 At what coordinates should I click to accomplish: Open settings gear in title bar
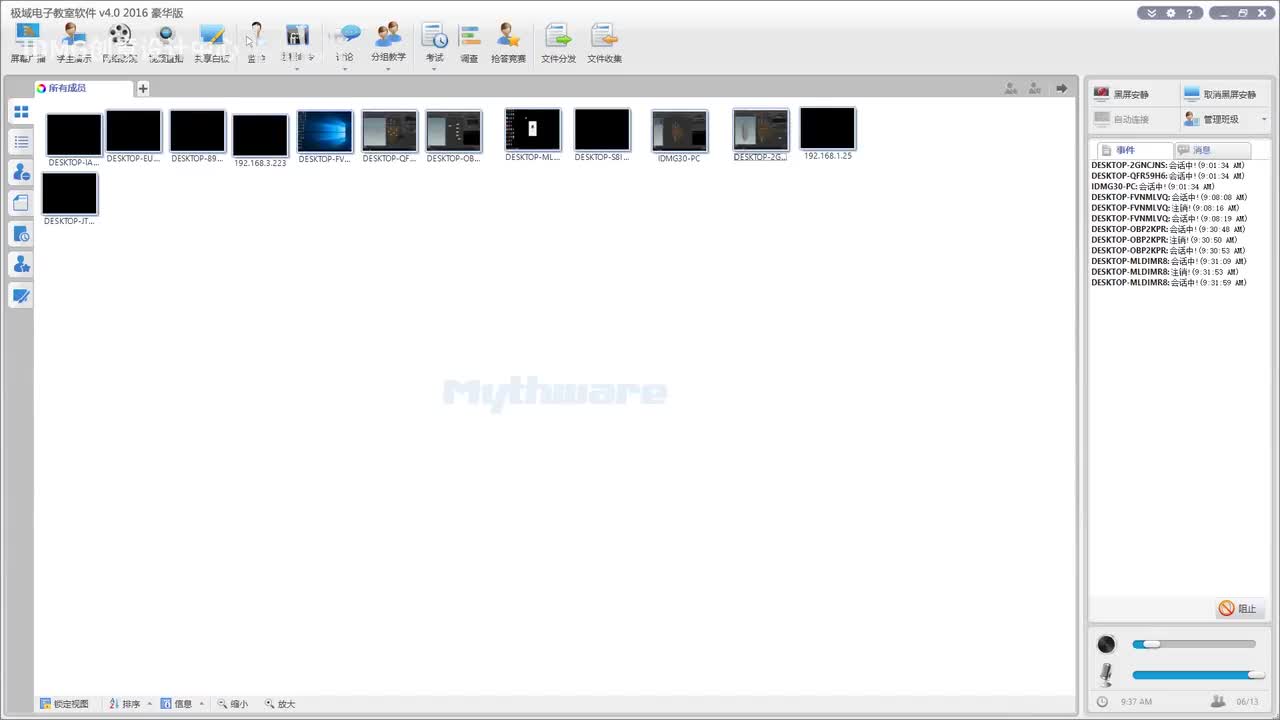[1171, 13]
